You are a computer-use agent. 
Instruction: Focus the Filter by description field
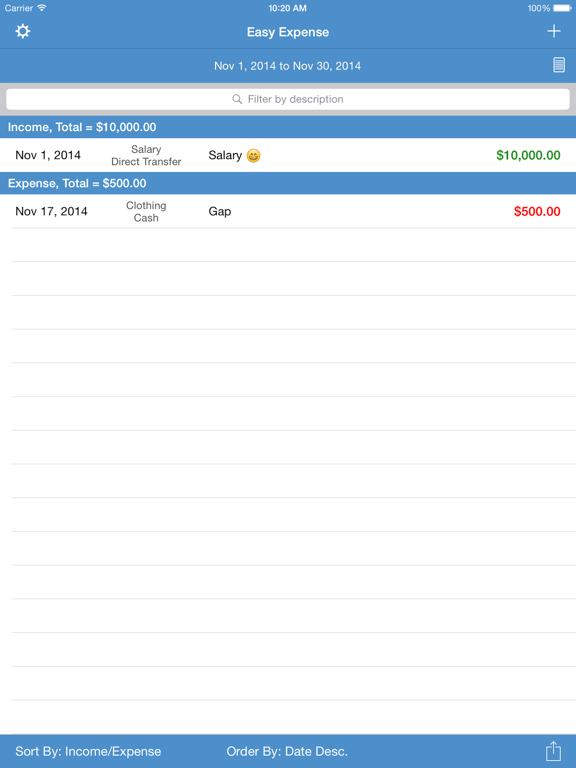tap(288, 99)
